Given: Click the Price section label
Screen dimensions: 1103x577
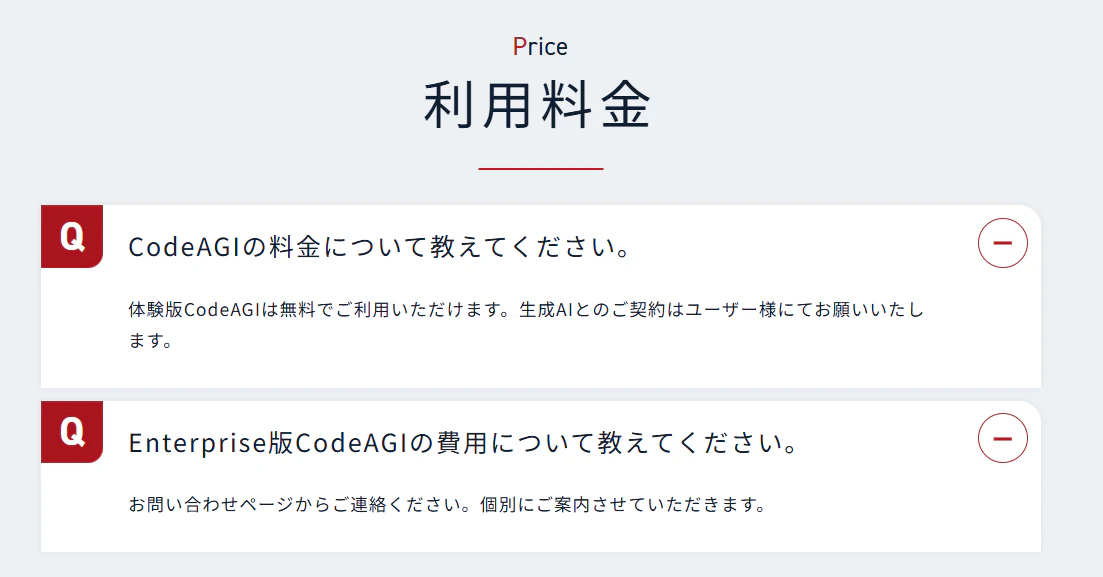Looking at the screenshot, I should coord(540,45).
